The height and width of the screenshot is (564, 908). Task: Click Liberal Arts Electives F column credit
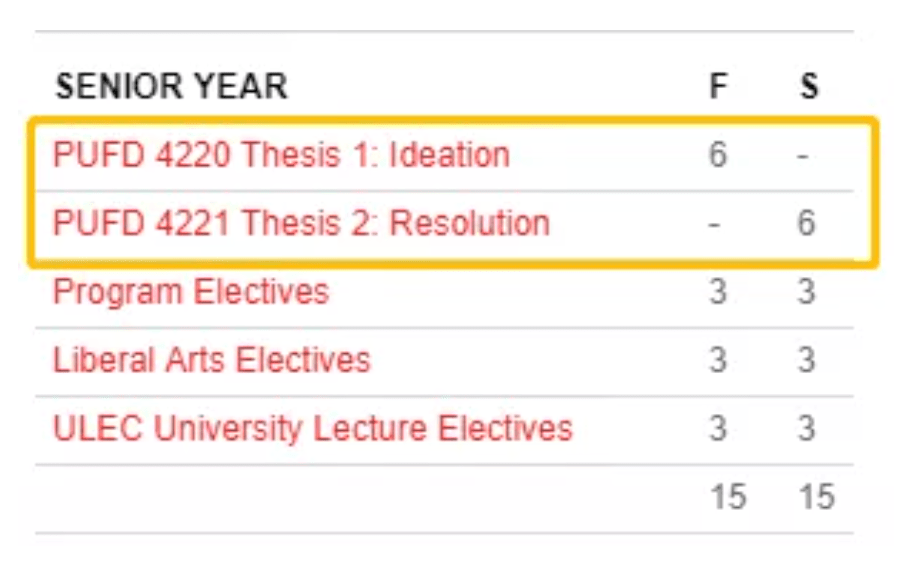point(717,360)
